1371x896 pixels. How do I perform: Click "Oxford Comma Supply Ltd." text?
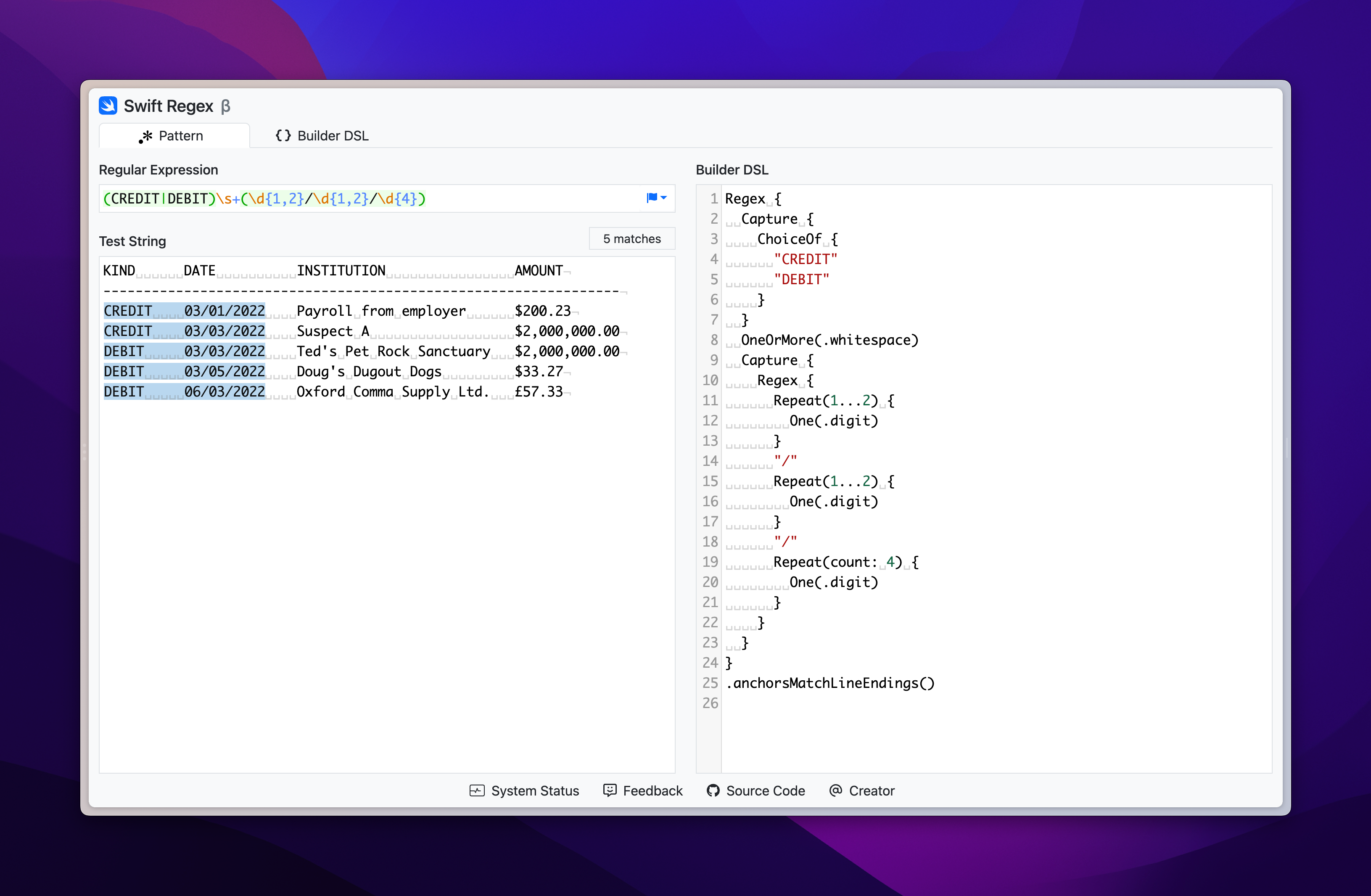coord(393,392)
